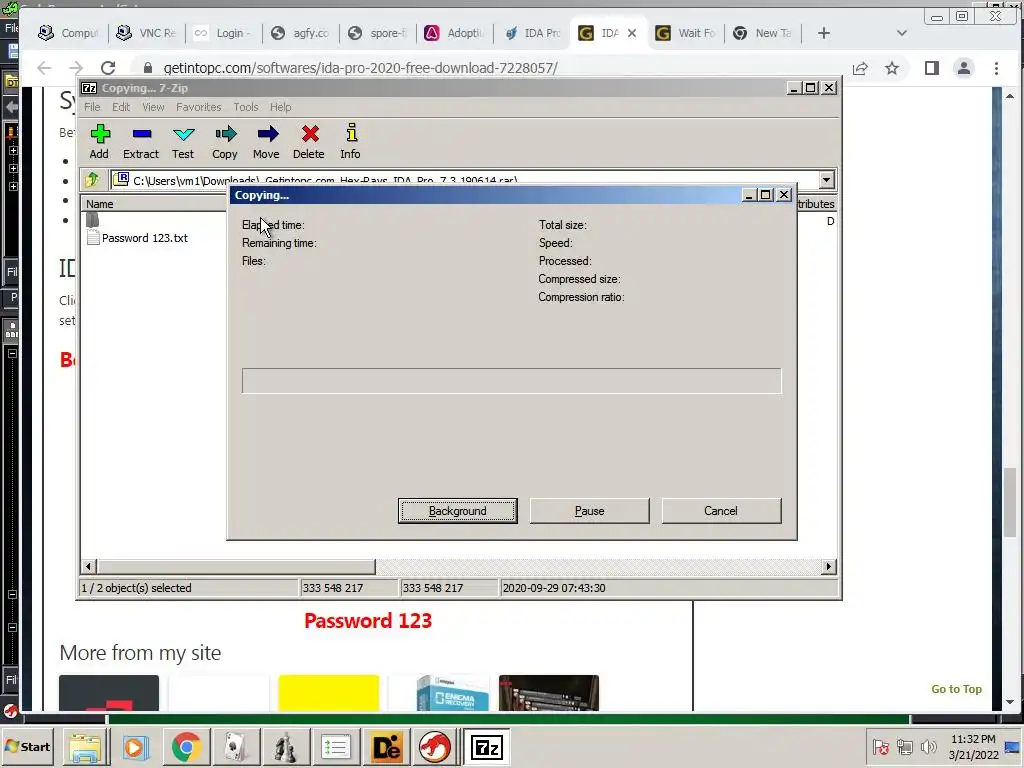Click the Move toolbar icon
Screen dimensions: 1024x768
coord(266,142)
